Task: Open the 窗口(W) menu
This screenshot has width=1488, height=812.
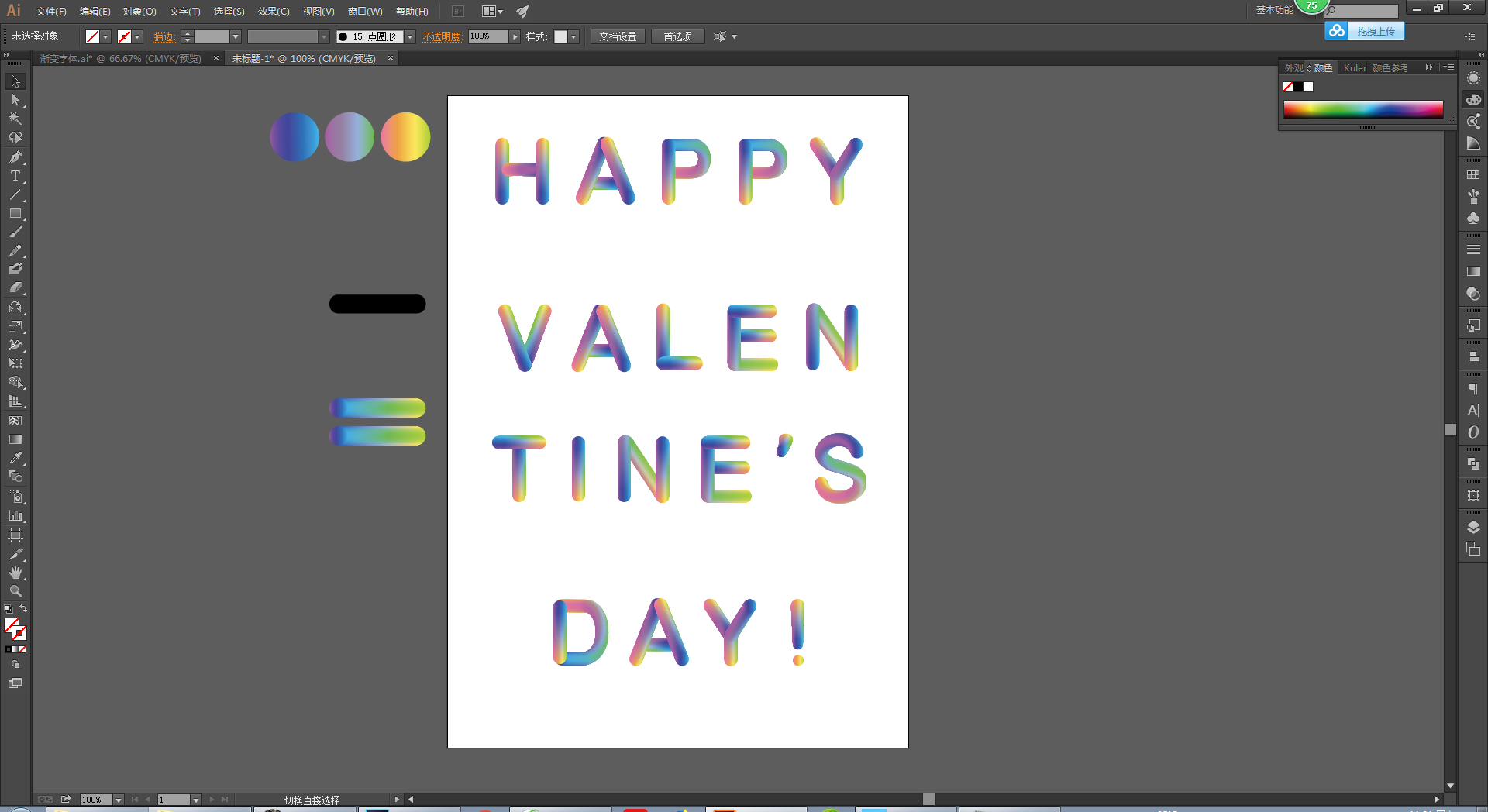Action: click(365, 12)
